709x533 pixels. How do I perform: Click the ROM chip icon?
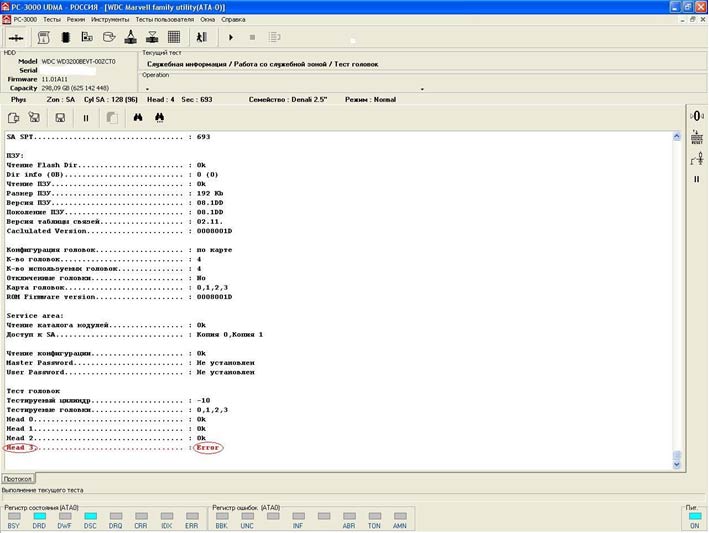(x=66, y=38)
